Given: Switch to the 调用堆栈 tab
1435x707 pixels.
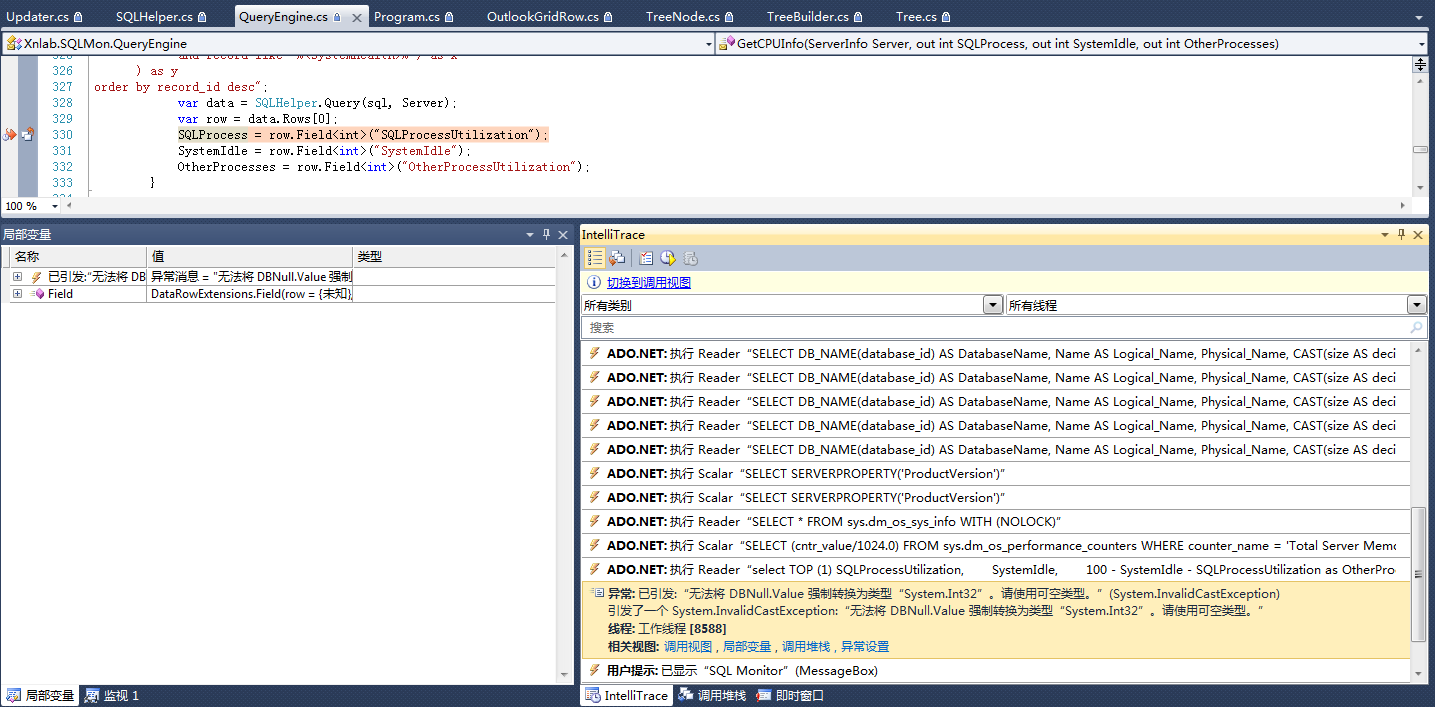Looking at the screenshot, I should pos(712,695).
